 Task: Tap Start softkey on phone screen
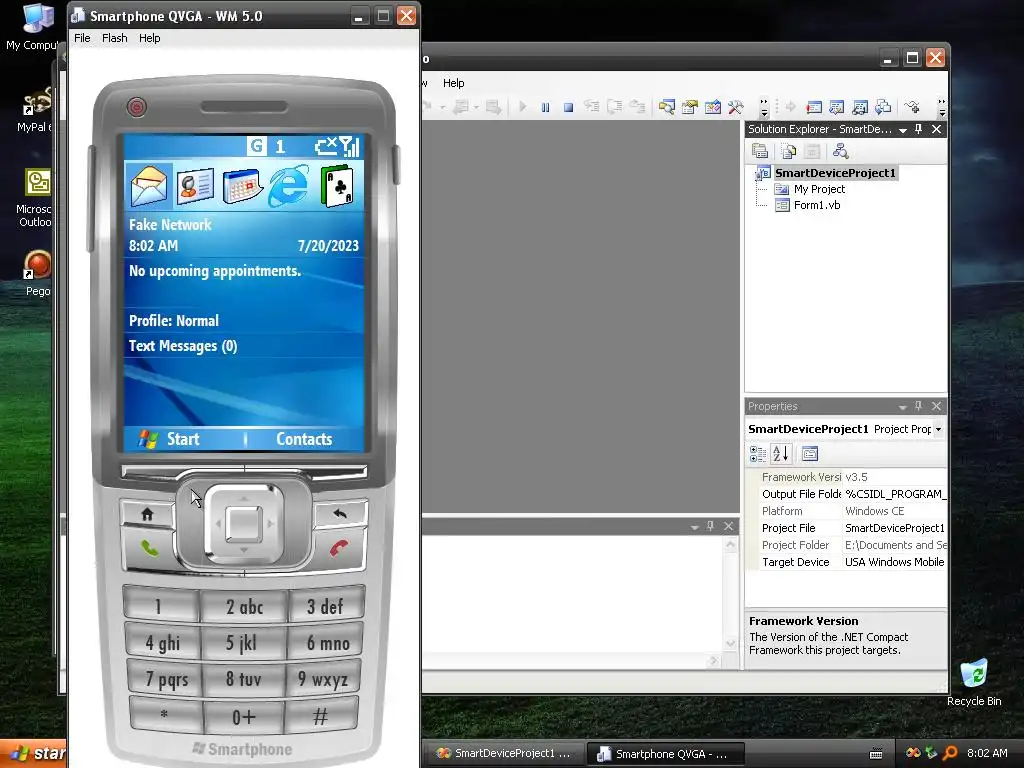point(169,439)
